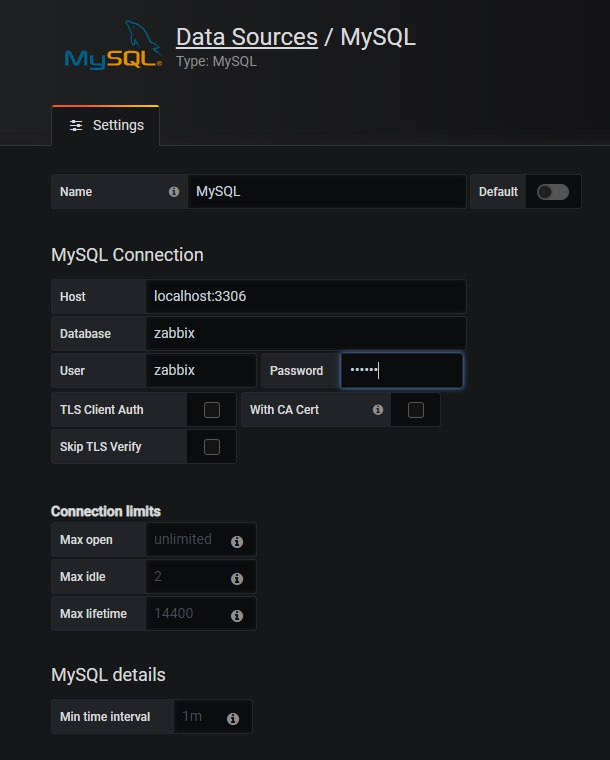The image size is (610, 760).
Task: Click the sliders icon on the Settings tab
Action: tap(76, 126)
